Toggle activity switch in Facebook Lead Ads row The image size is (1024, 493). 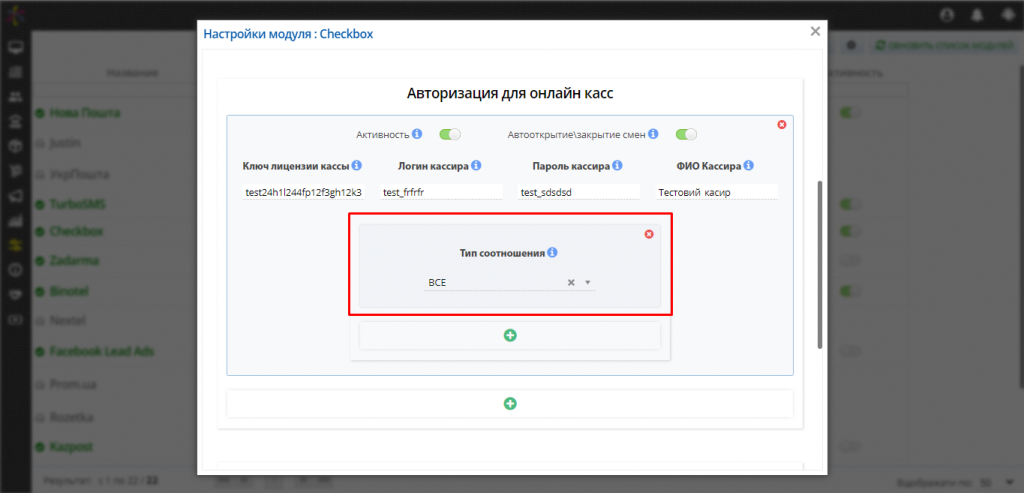point(850,351)
